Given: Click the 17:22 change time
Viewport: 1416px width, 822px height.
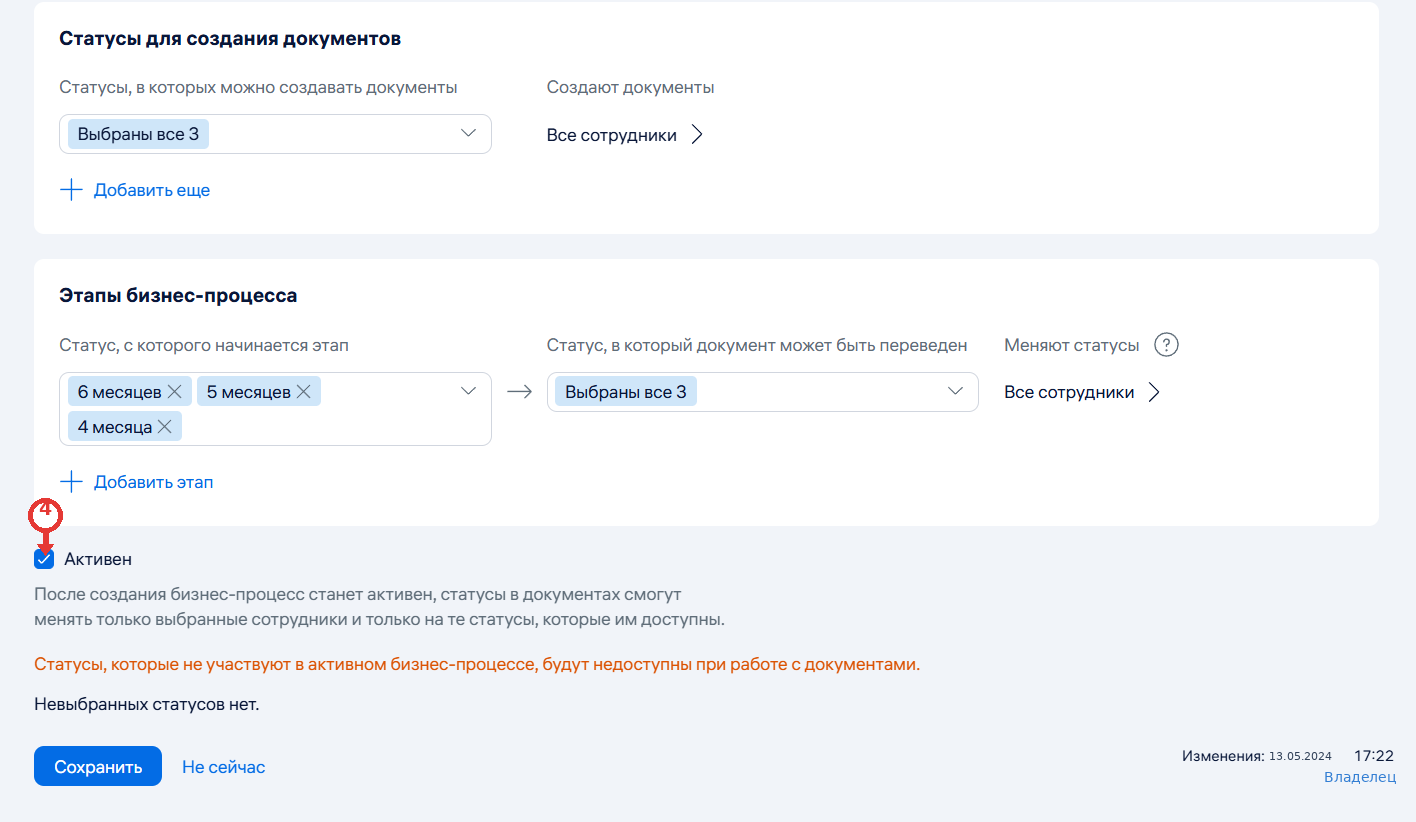Looking at the screenshot, I should pos(1374,756).
